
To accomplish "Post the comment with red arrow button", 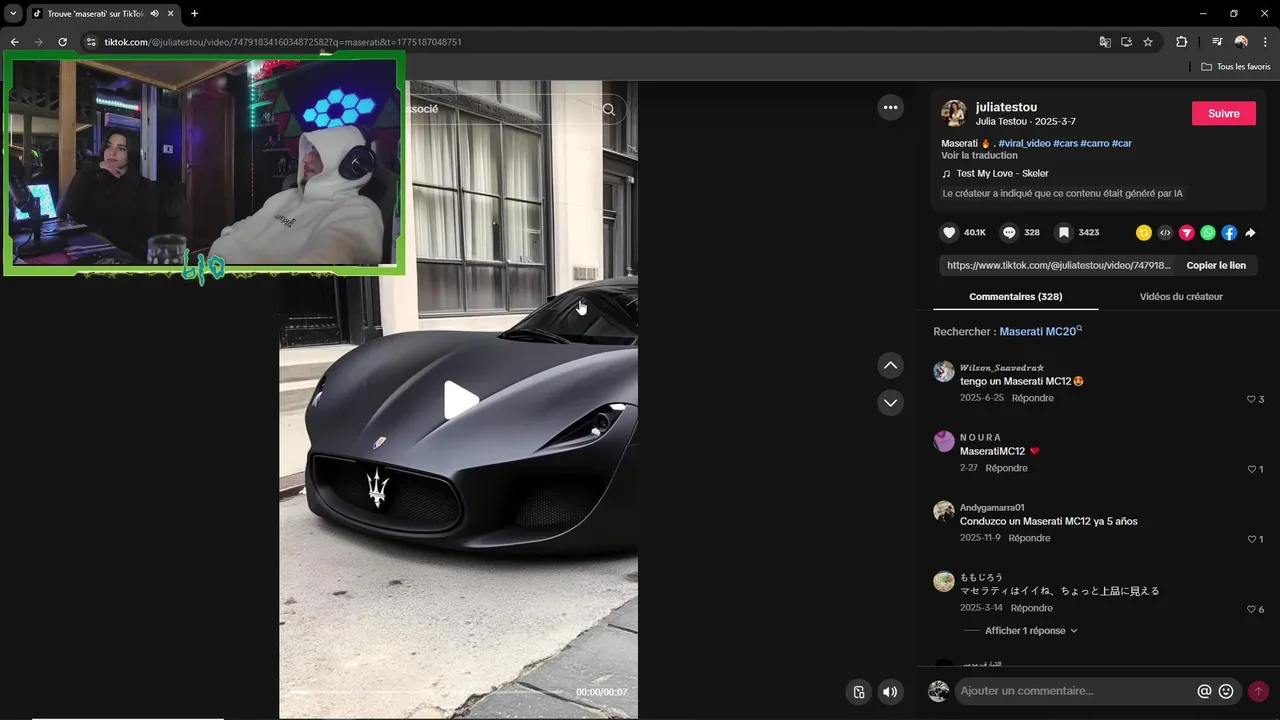I will point(1258,691).
